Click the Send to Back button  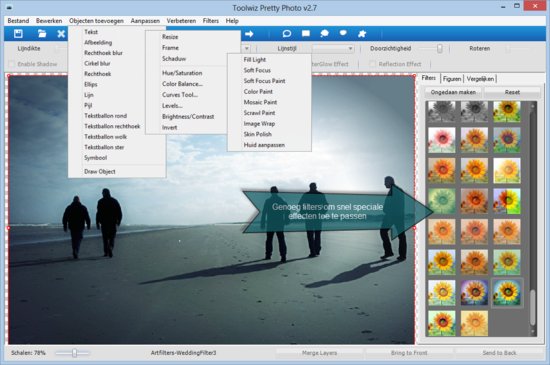tap(499, 353)
